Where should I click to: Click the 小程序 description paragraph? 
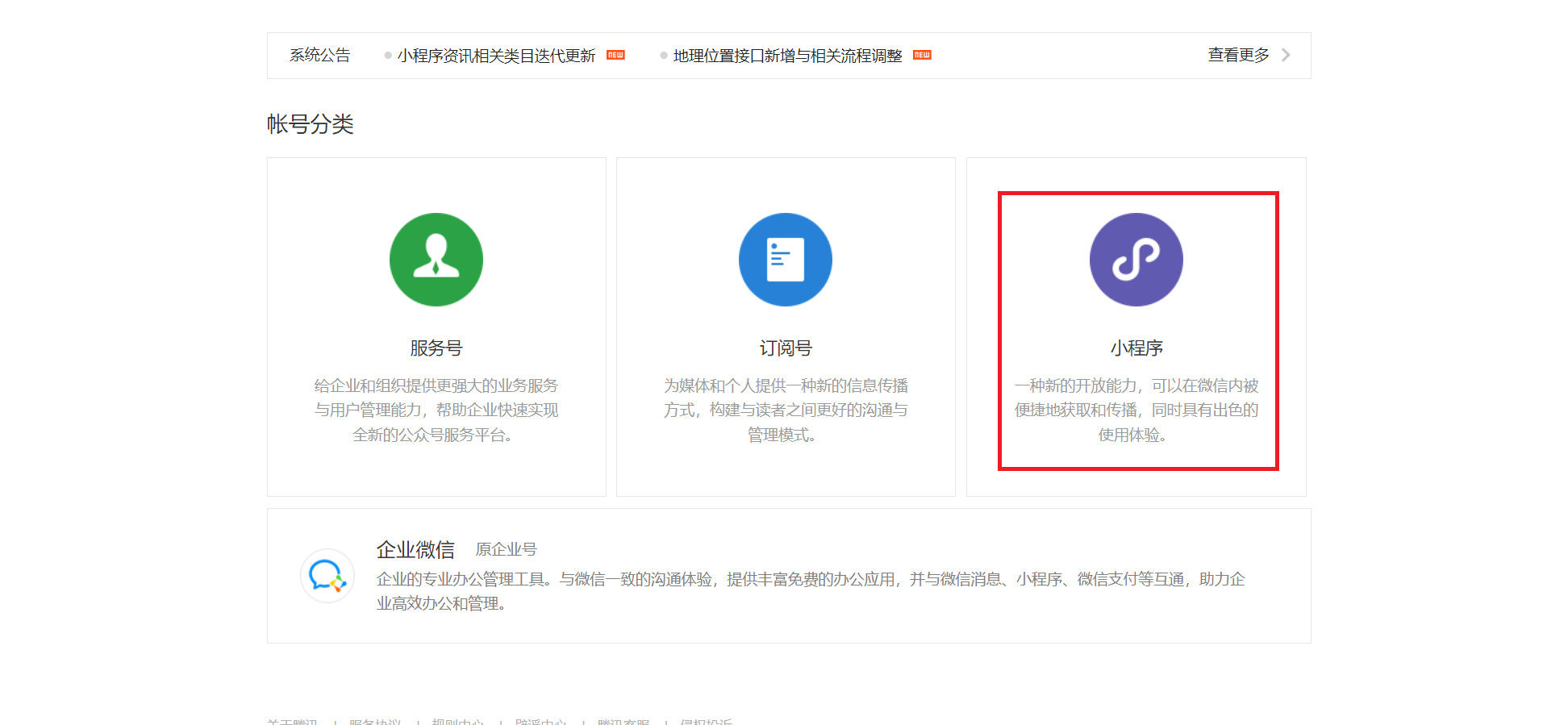[x=1136, y=410]
